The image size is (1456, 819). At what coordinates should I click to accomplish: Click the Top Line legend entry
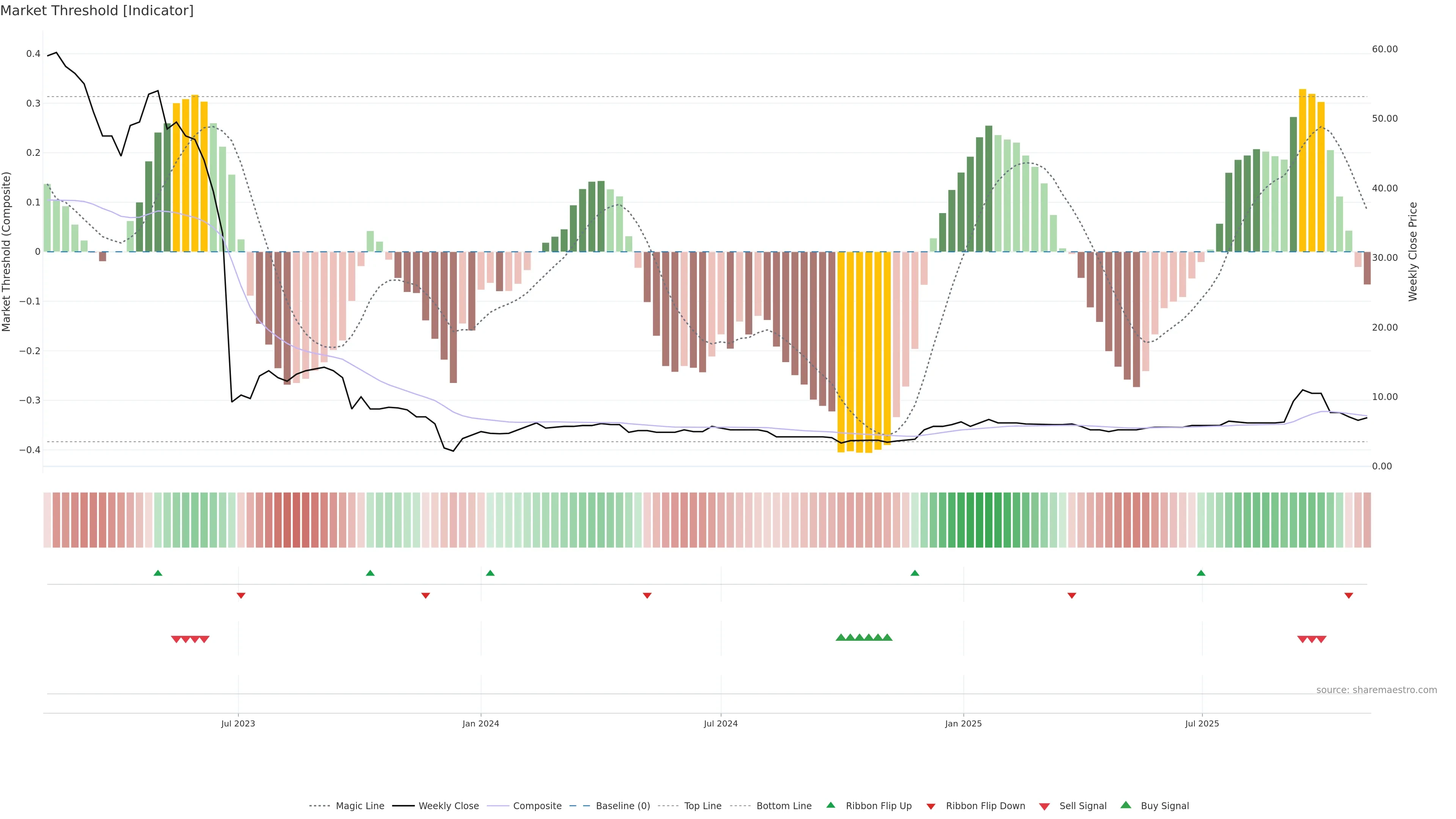click(703, 806)
